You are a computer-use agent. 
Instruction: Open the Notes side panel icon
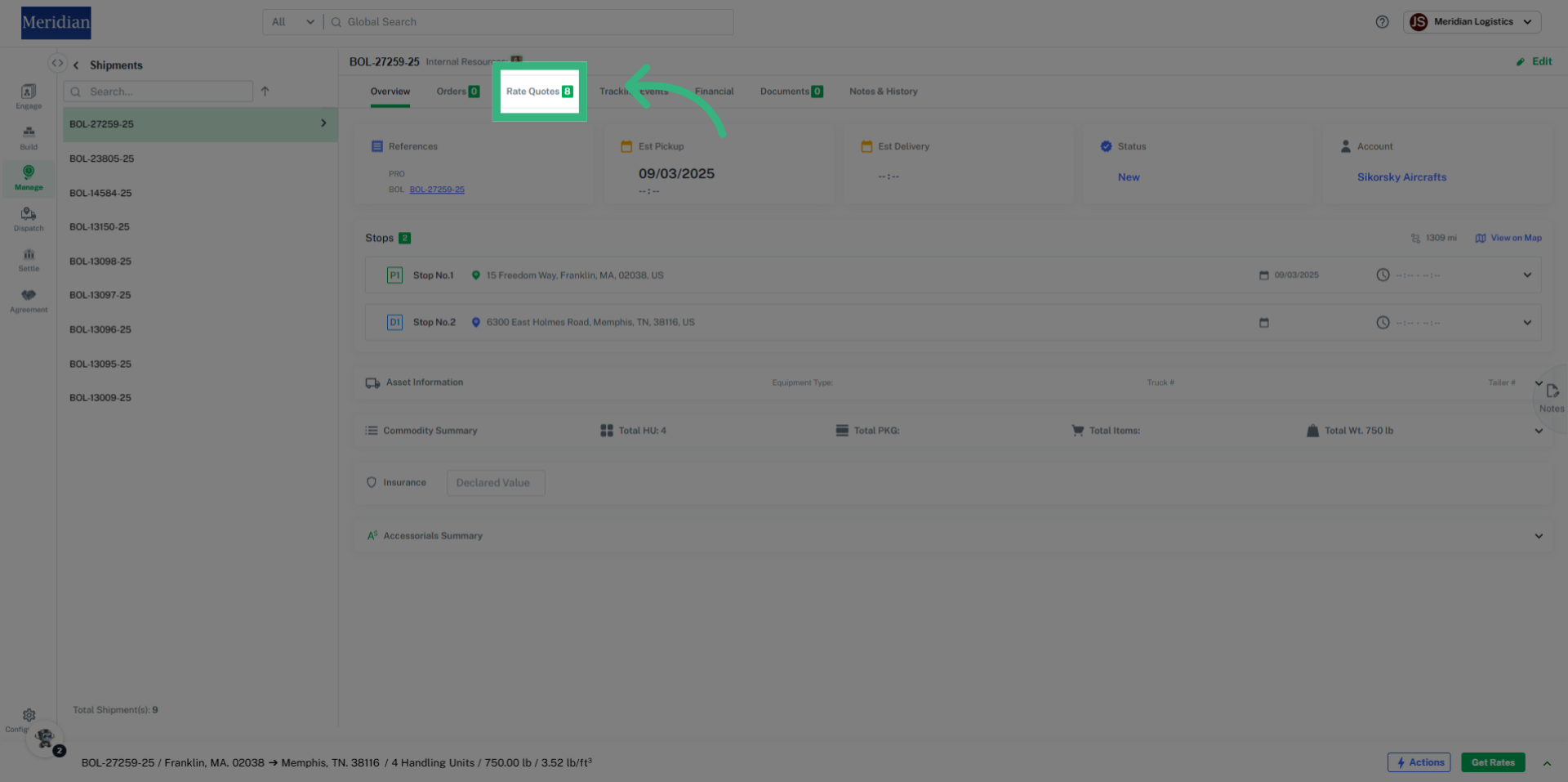[1552, 397]
